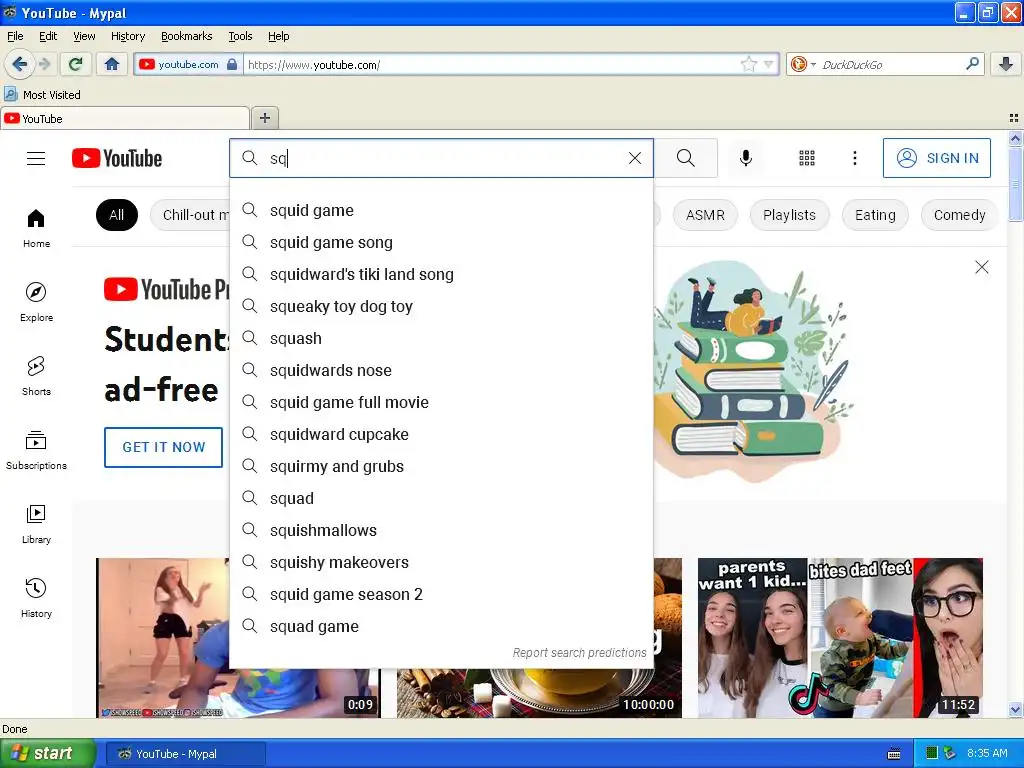1024x768 pixels.
Task: Select the Chill-out filter chip
Action: point(190,215)
